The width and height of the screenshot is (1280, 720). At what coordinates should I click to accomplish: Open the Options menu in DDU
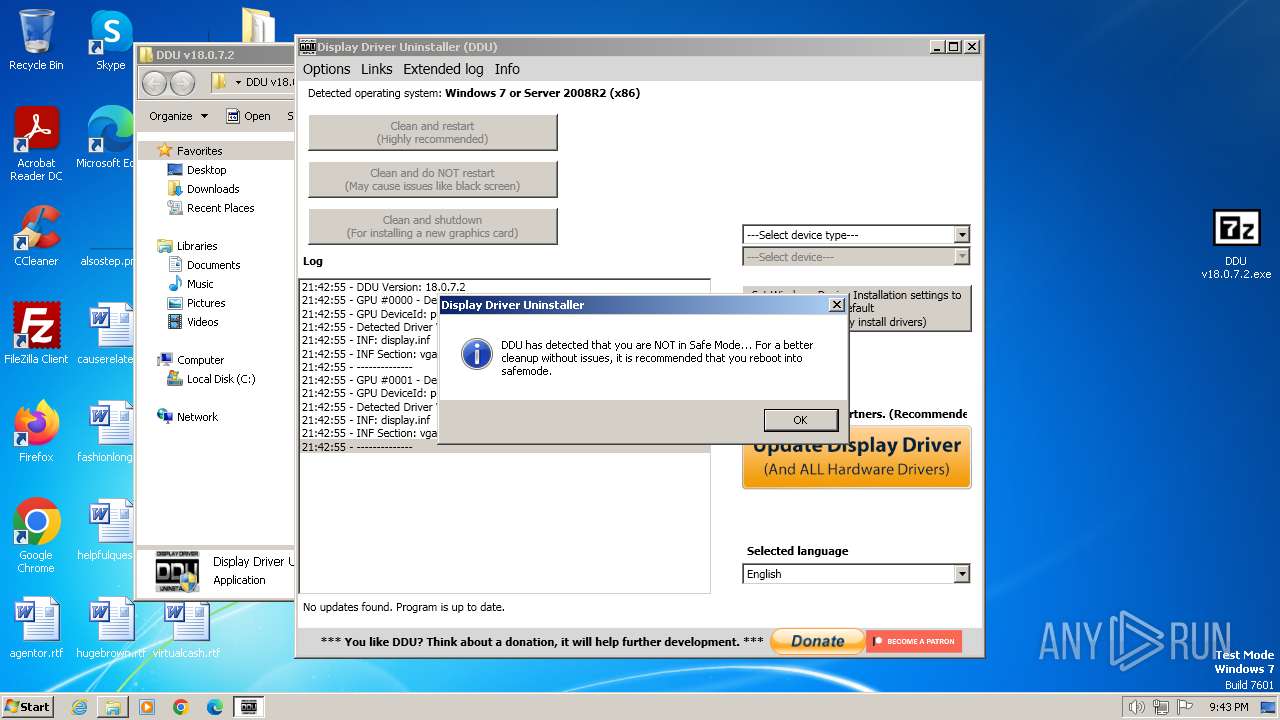326,69
